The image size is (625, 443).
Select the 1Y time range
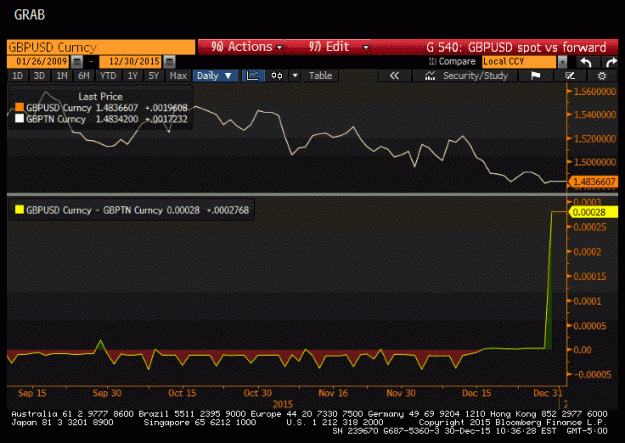(x=133, y=76)
